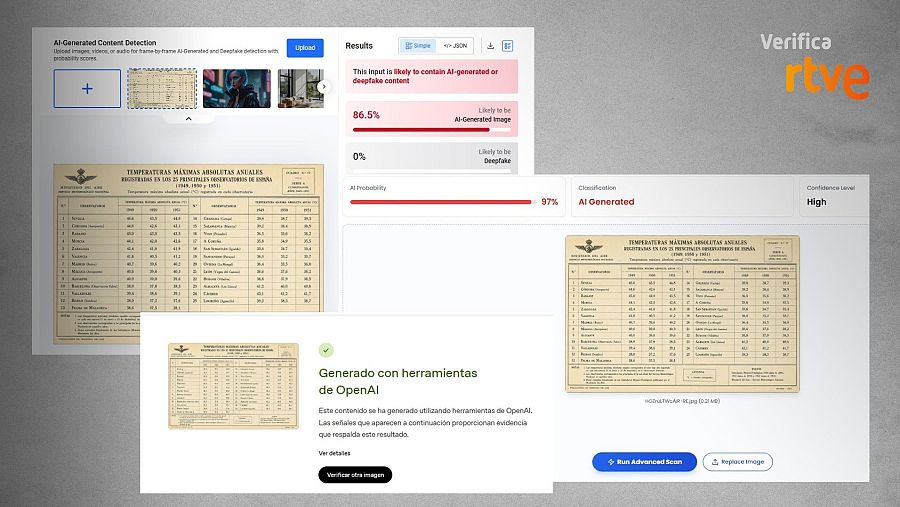The image size is (900, 507).
Task: Show next sample thumbnails with arrow
Action: click(x=324, y=87)
